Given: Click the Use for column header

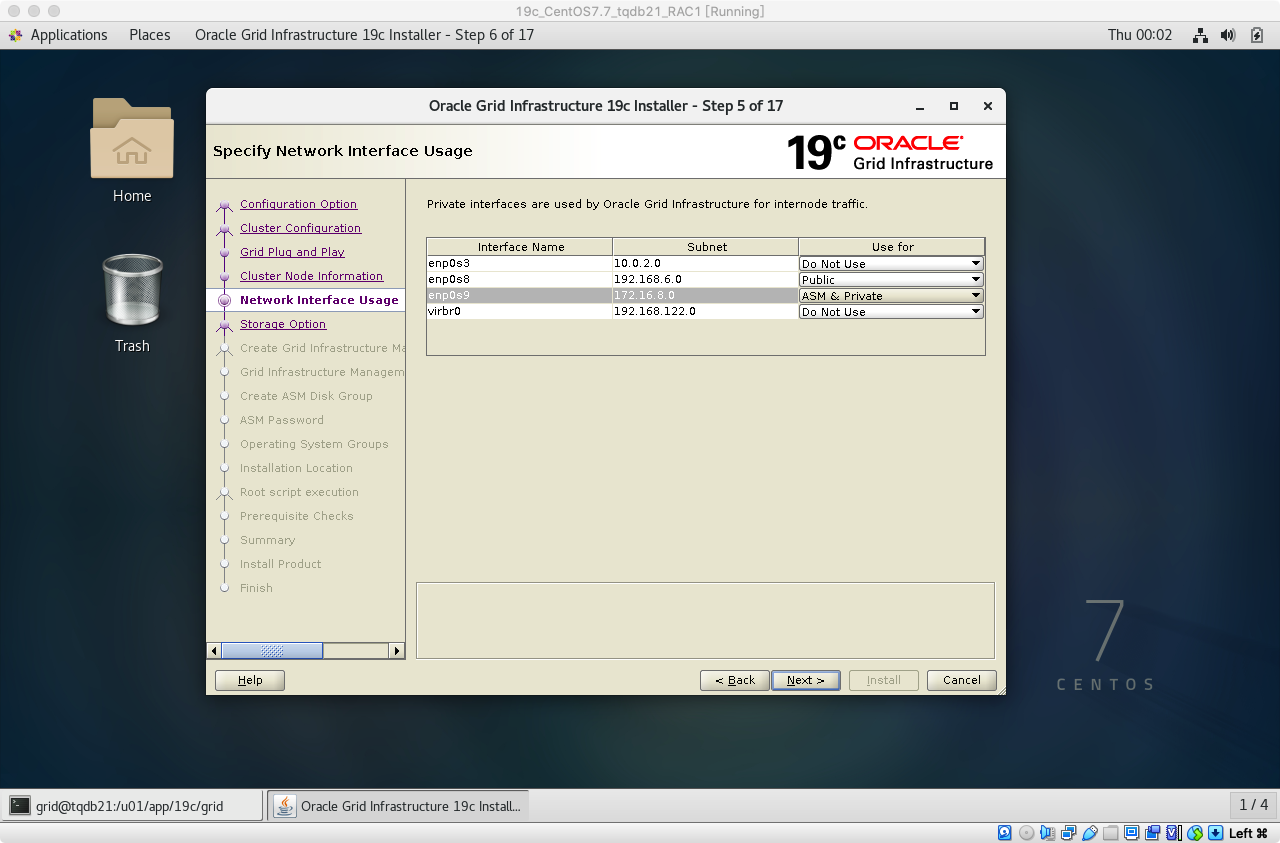Looking at the screenshot, I should point(892,247).
